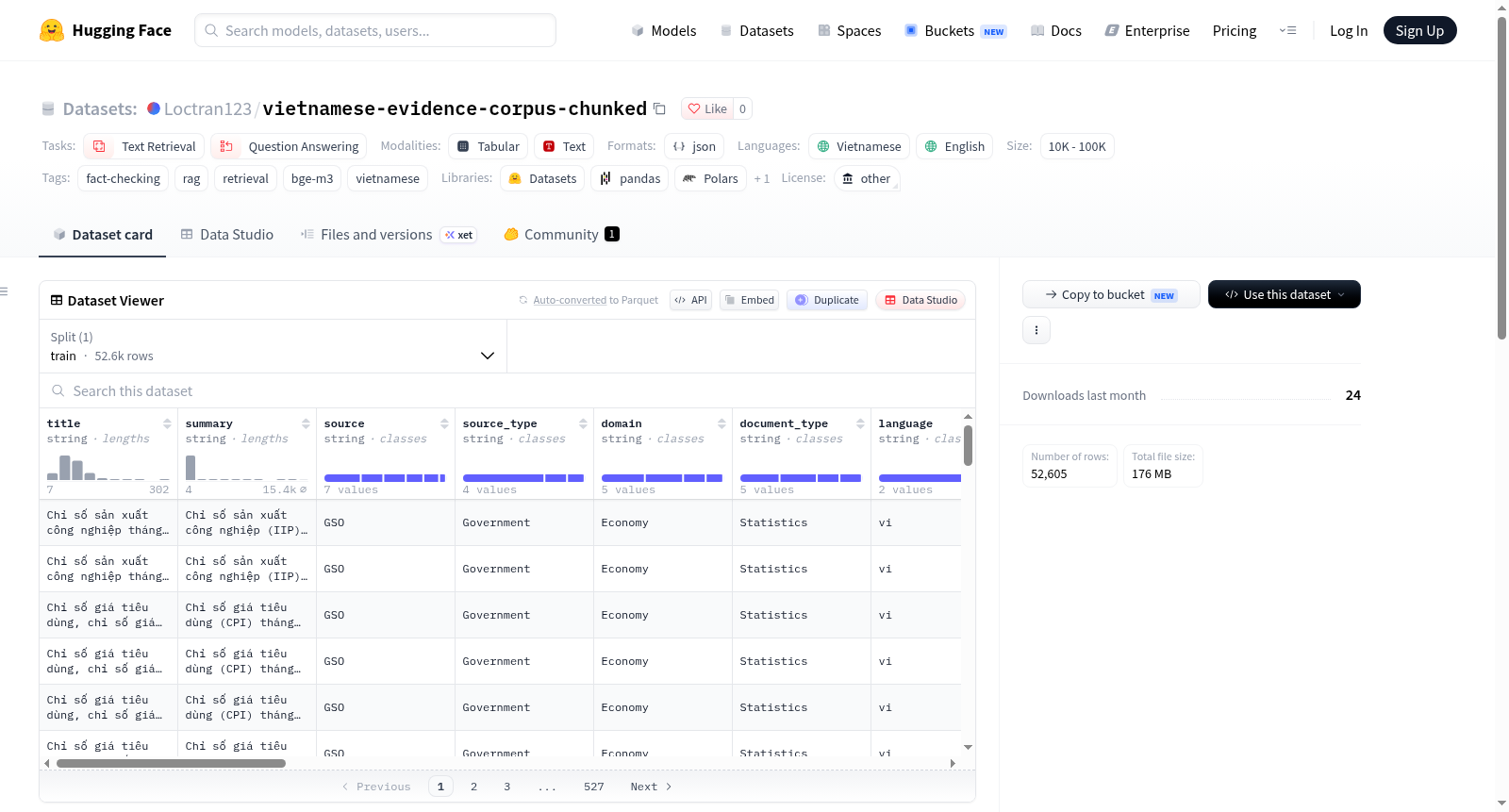Image resolution: width=1509 pixels, height=812 pixels.
Task: Open the Spaces menu item
Action: pos(849,30)
